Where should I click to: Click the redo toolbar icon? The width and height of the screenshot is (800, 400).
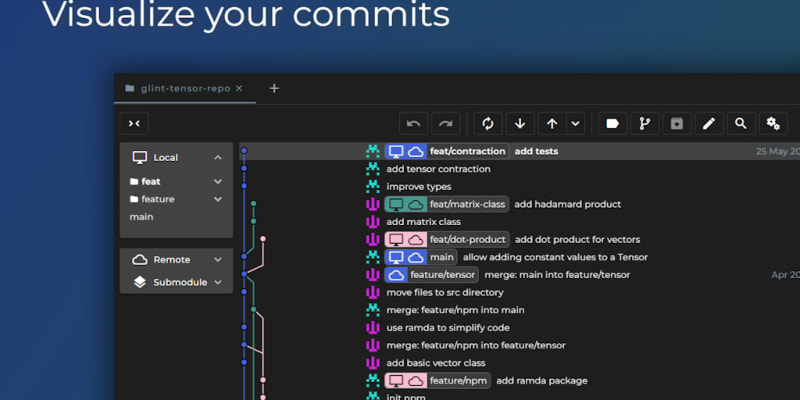click(445, 123)
